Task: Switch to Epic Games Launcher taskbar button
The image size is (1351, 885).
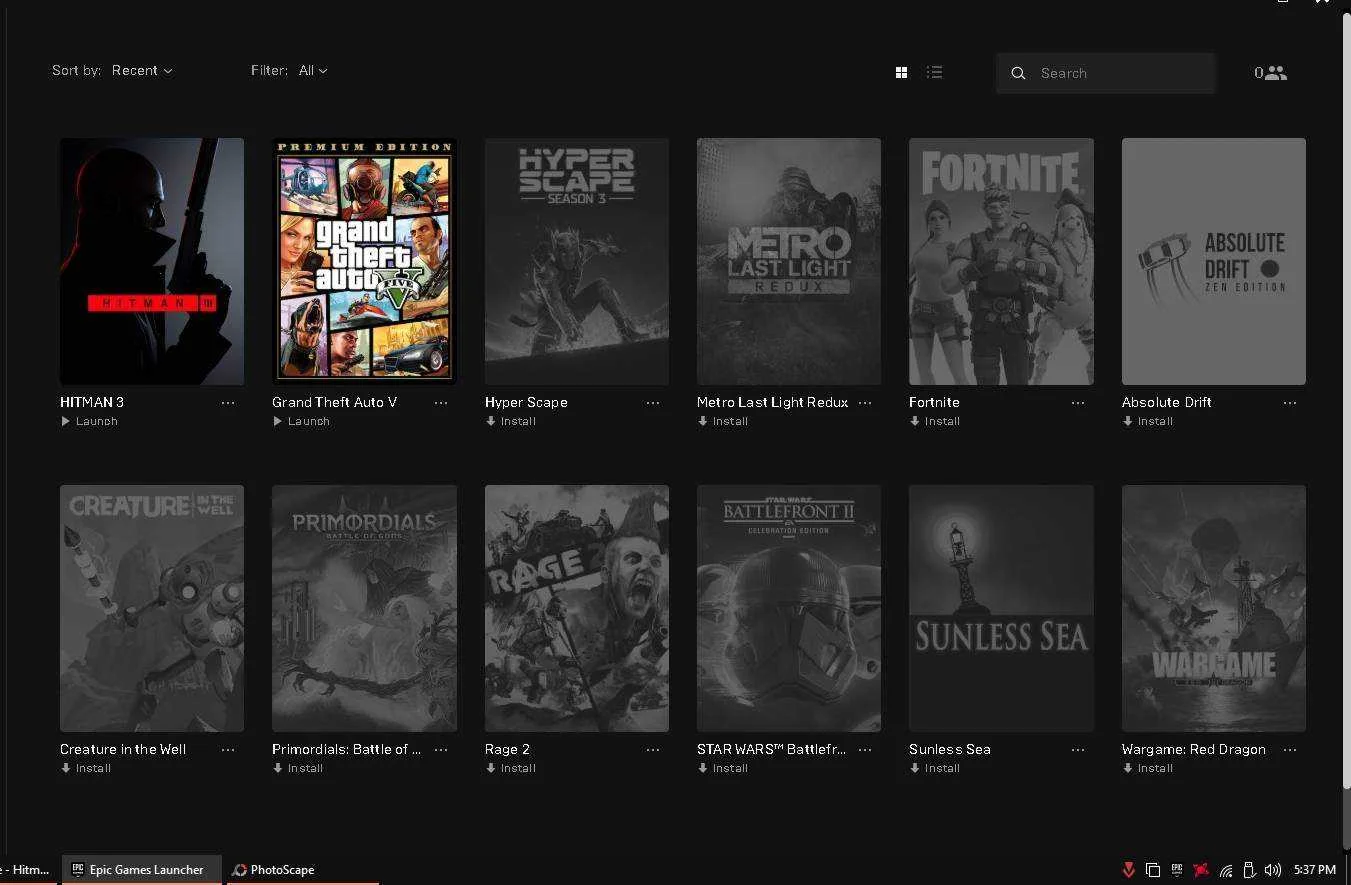Action: point(141,870)
